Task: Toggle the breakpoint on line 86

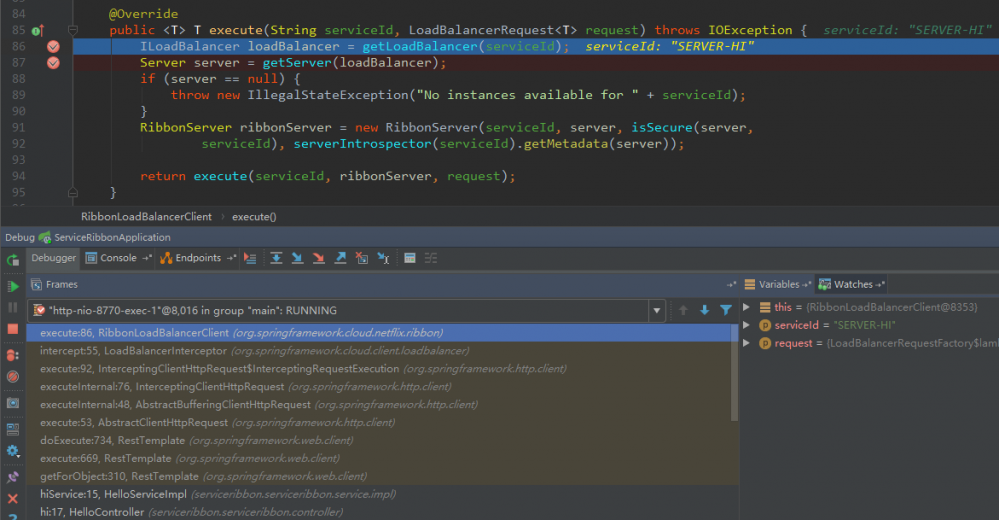Action: [53, 47]
